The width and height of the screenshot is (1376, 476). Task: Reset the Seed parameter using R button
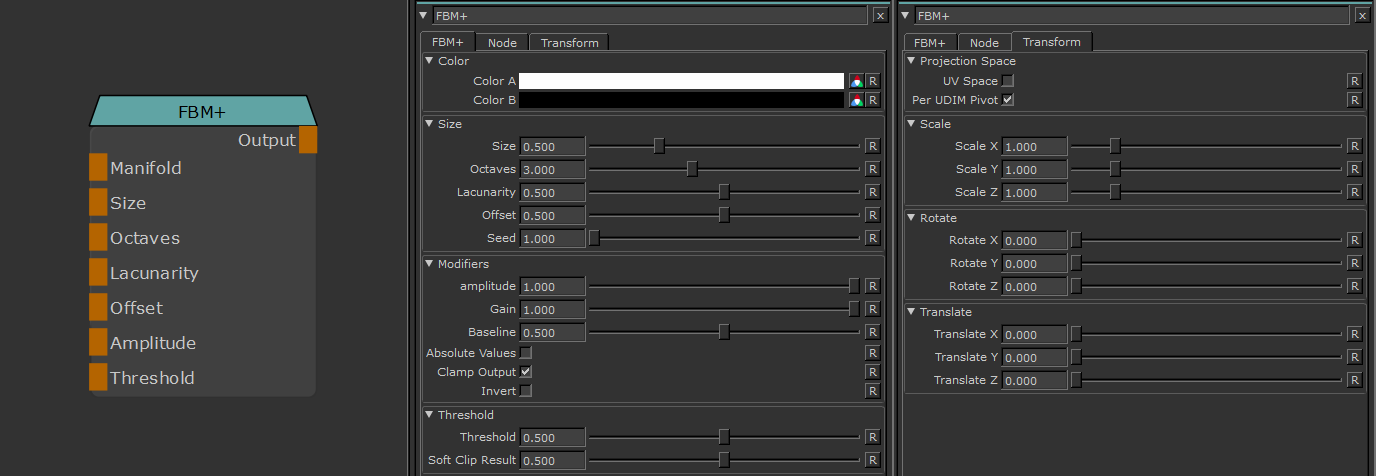click(872, 238)
